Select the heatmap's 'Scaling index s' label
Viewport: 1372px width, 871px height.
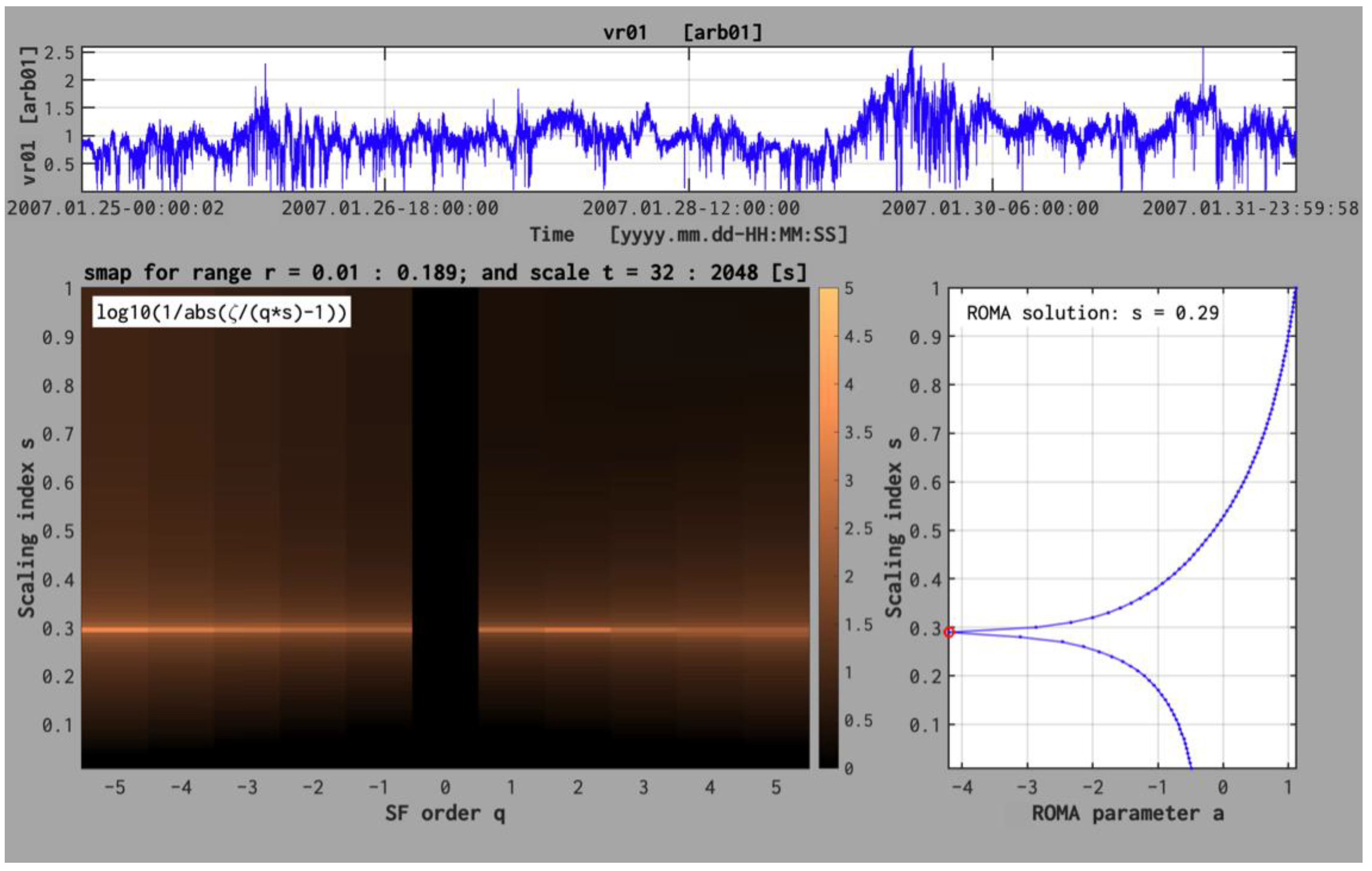pos(27,527)
